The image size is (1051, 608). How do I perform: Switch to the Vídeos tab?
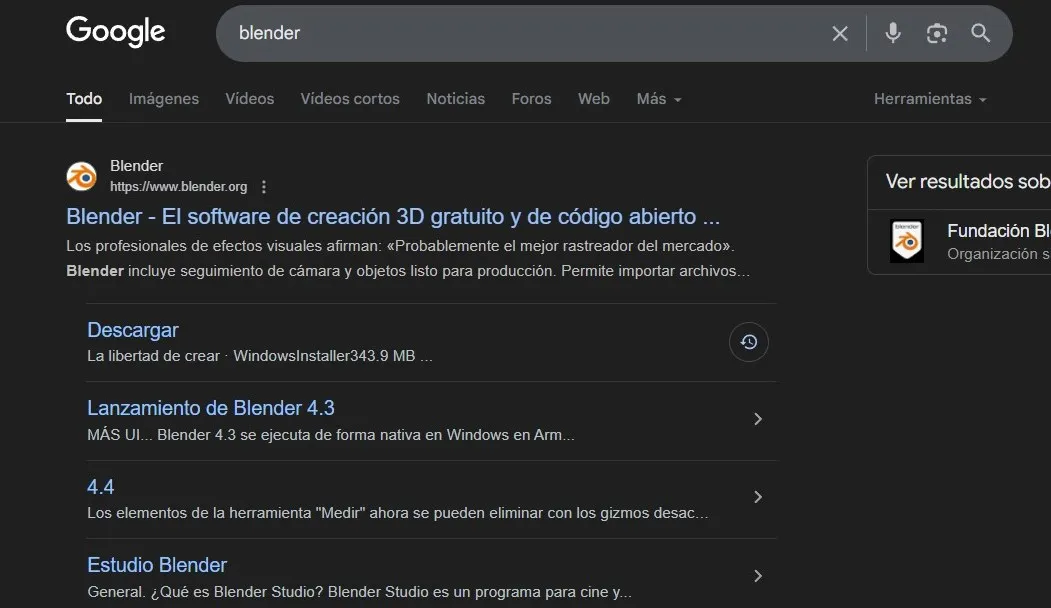click(249, 99)
